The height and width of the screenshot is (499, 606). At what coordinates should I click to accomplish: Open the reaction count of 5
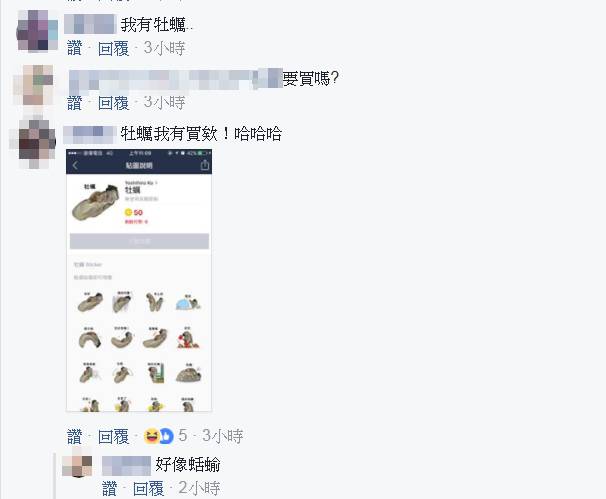coord(182,436)
